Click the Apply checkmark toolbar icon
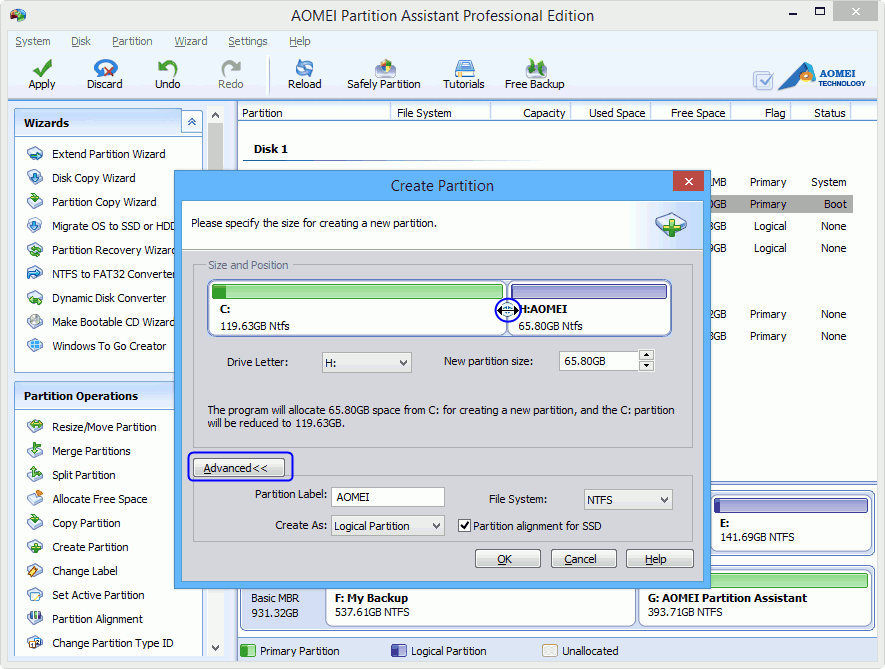The image size is (885, 669). (x=42, y=68)
